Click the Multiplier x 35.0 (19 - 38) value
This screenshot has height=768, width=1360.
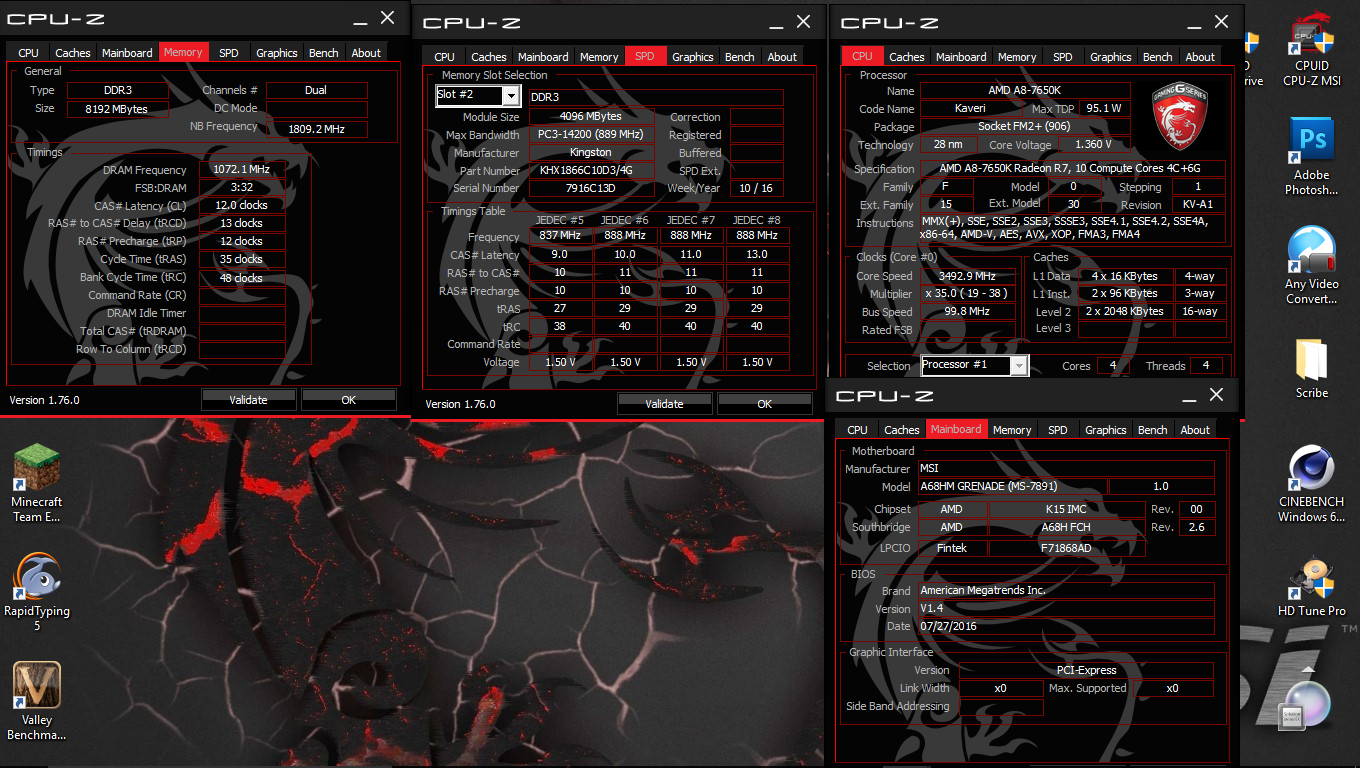[968, 294]
